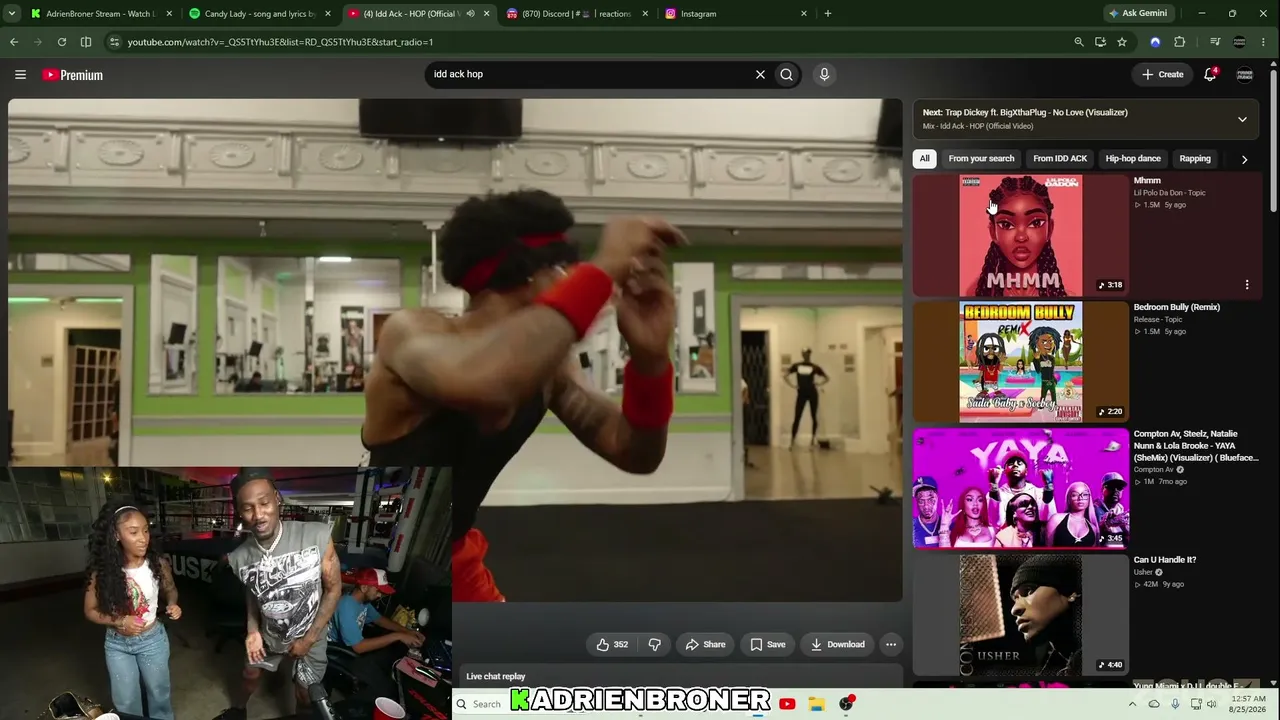Viewport: 1280px width, 720px height.
Task: Share this video
Action: point(705,645)
